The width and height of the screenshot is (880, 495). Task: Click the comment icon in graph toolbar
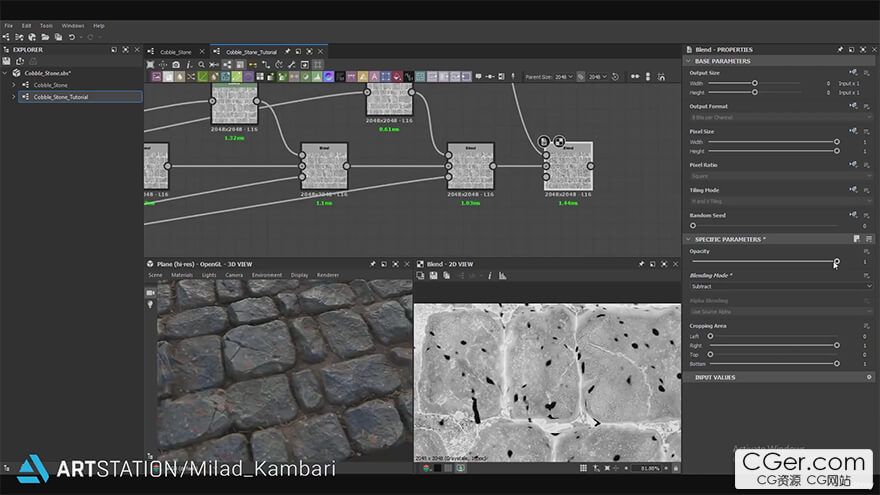[478, 76]
